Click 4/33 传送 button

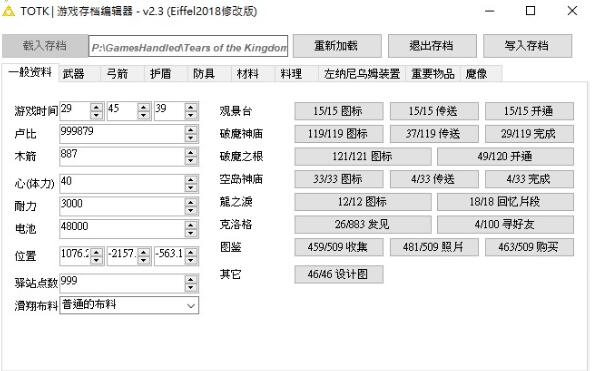tap(434, 179)
